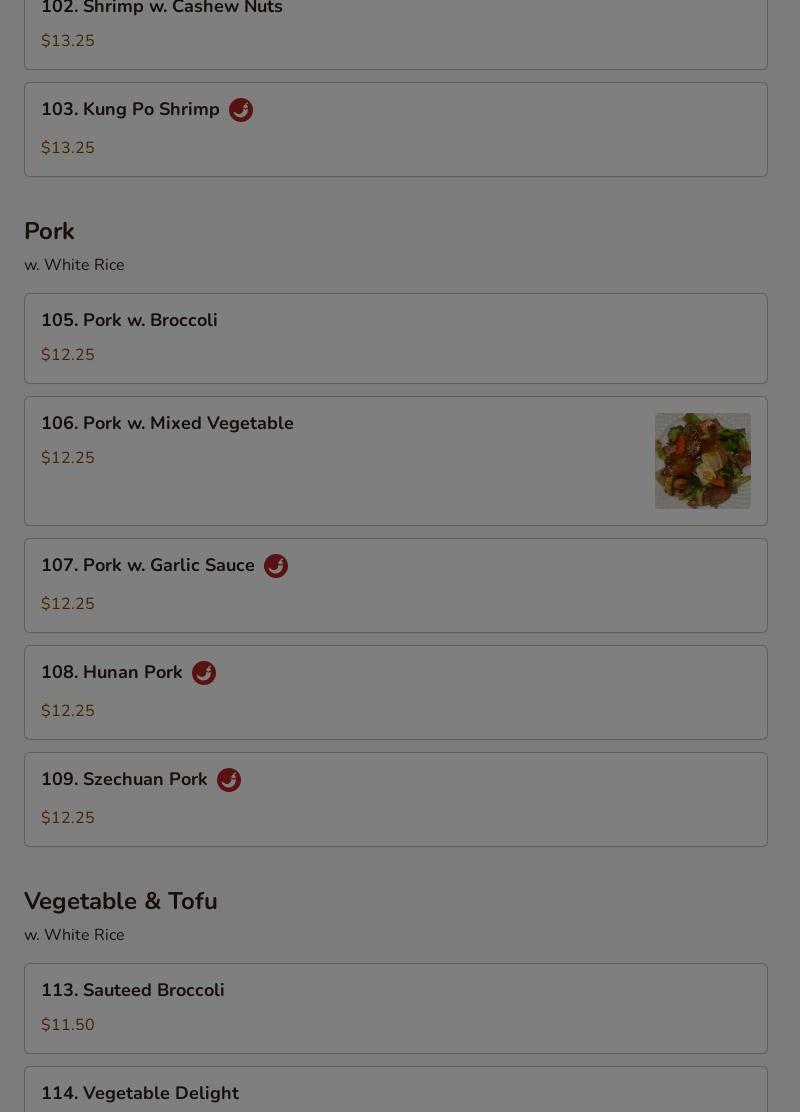Select 103. Kung Po Shrimp menu item

click(396, 130)
